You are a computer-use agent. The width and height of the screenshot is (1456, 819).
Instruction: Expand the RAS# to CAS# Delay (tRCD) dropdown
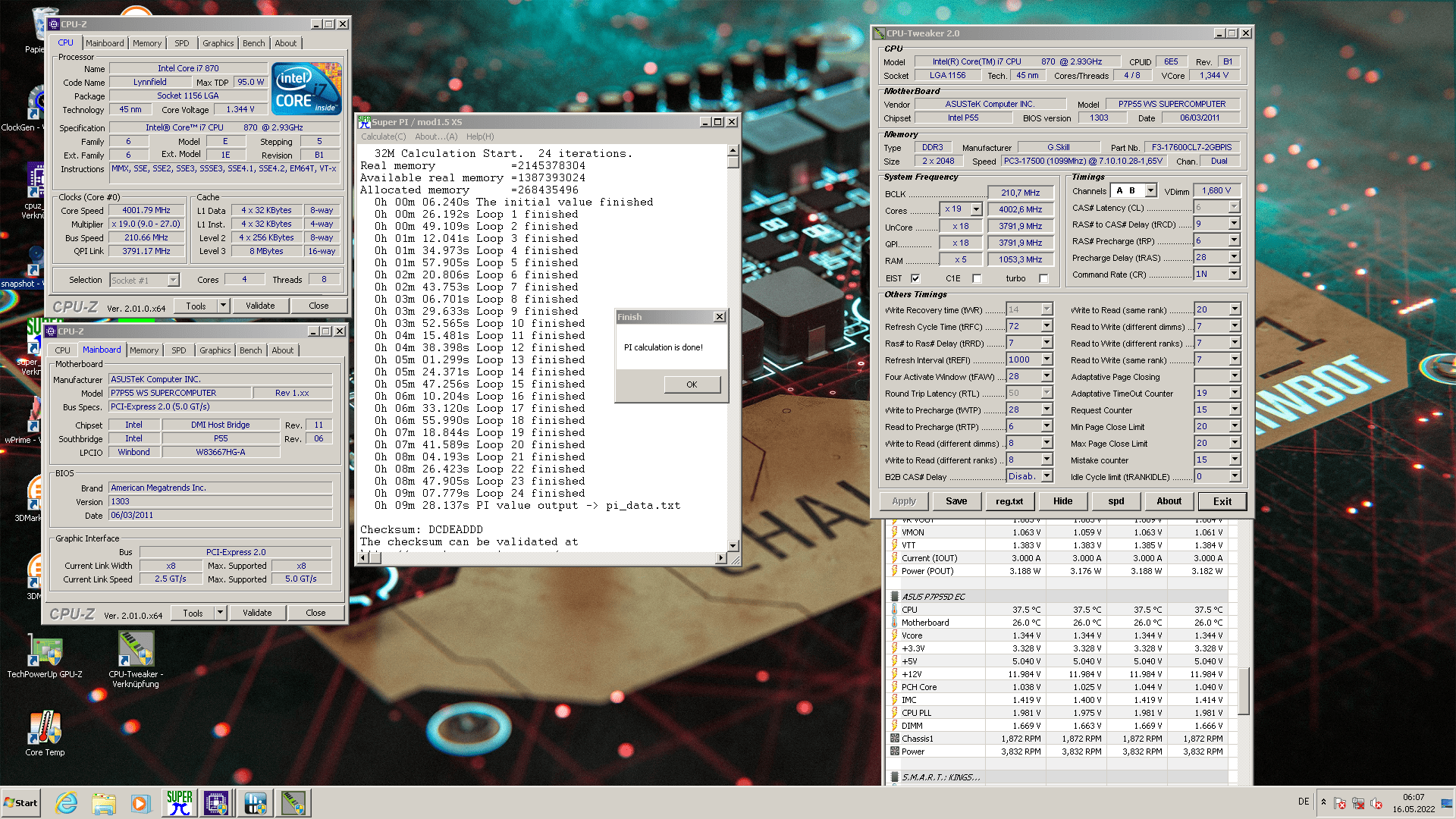tap(1234, 224)
